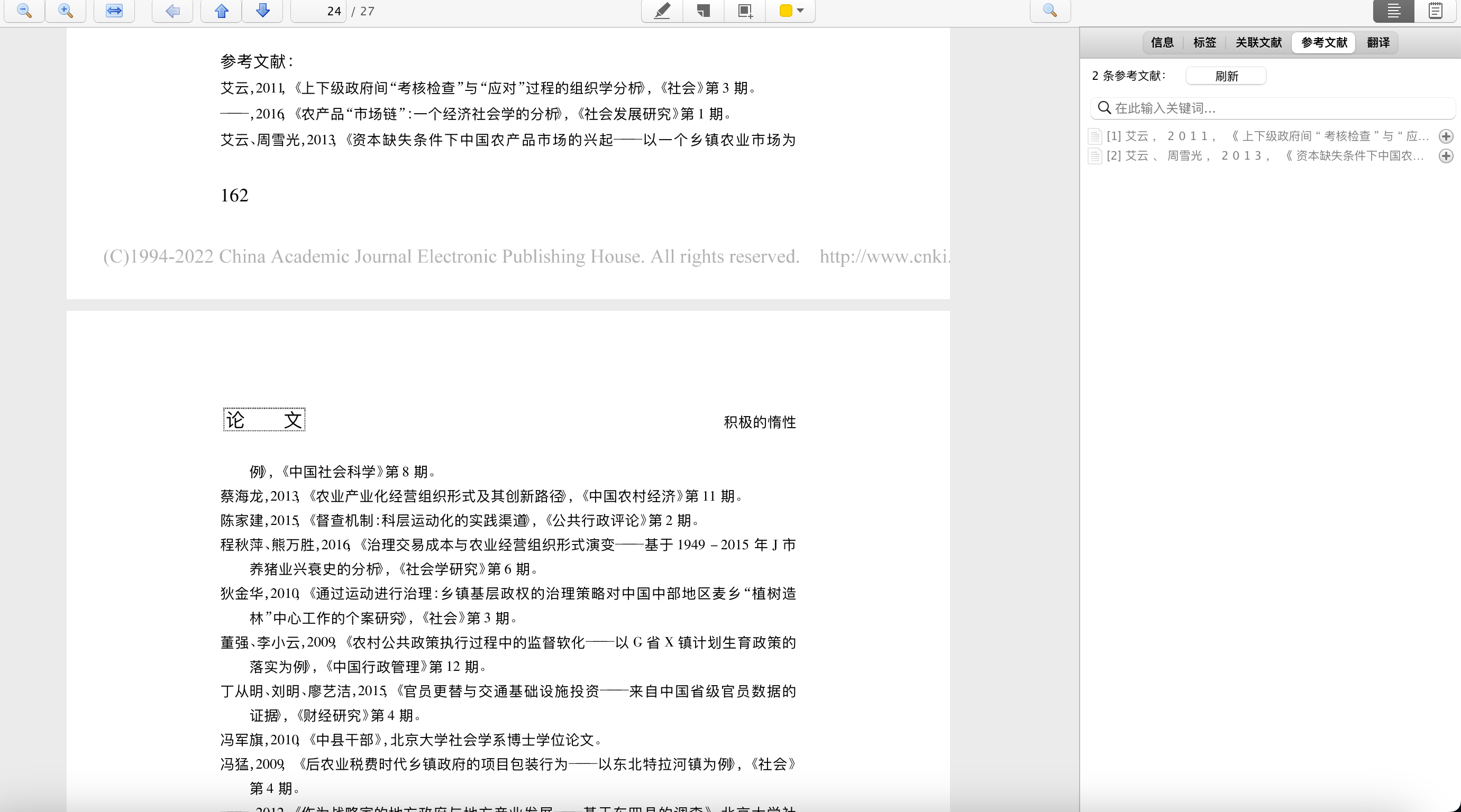Select the note annotation tool
This screenshot has width=1461, height=812.
click(702, 11)
